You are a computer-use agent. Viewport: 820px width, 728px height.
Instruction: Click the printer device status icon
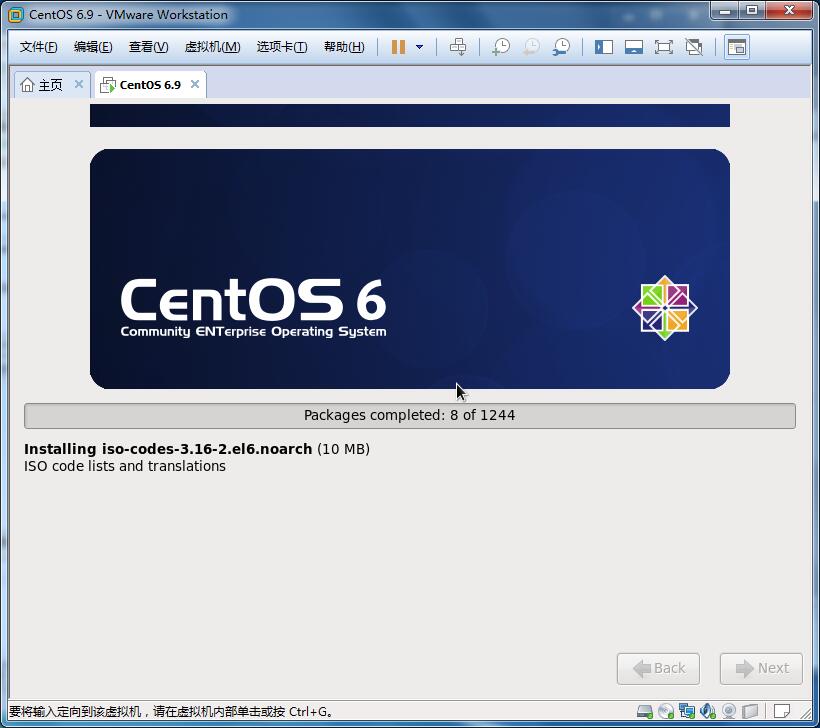tap(750, 711)
